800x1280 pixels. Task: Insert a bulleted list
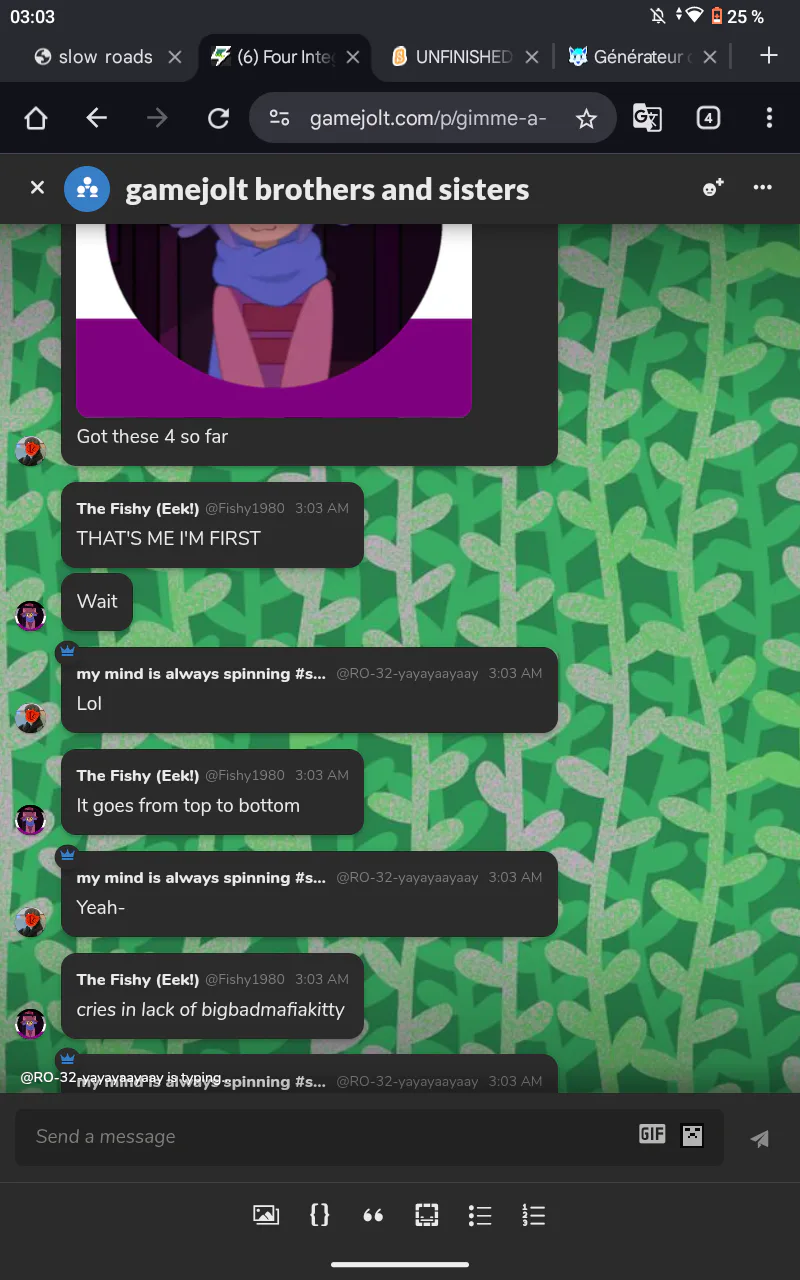coord(480,1215)
